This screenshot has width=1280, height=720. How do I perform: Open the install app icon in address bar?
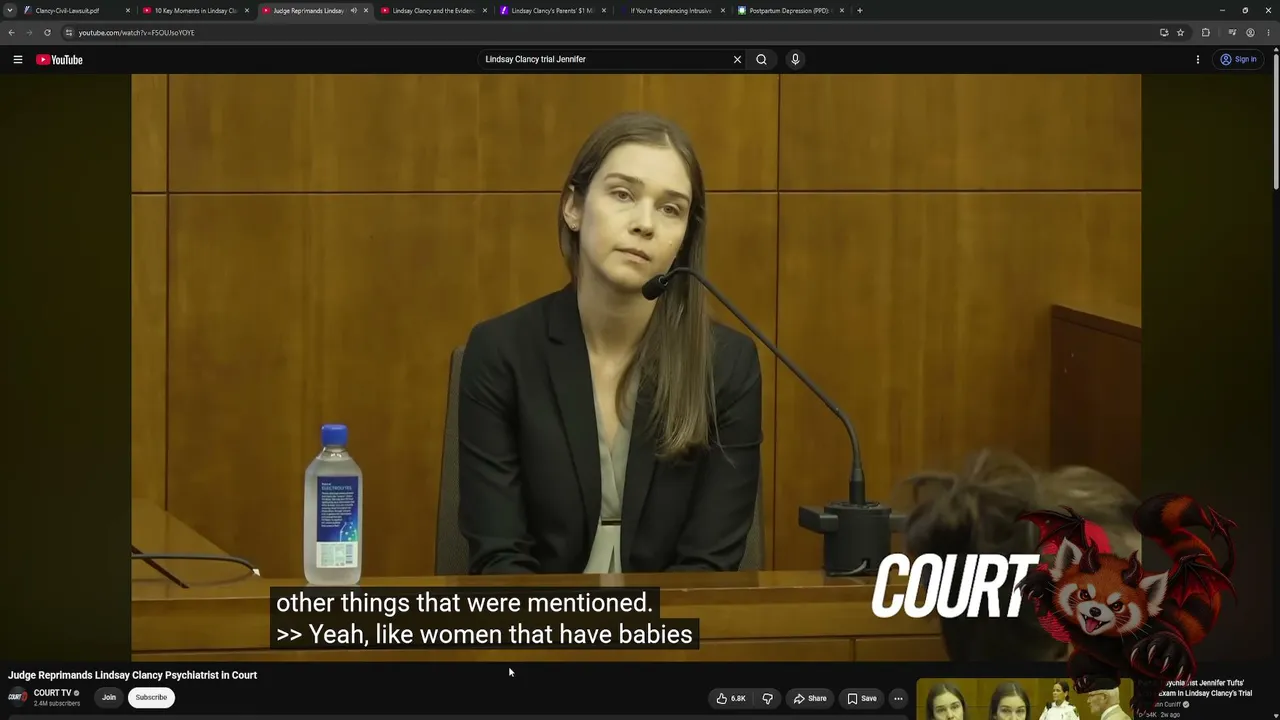tap(1164, 32)
